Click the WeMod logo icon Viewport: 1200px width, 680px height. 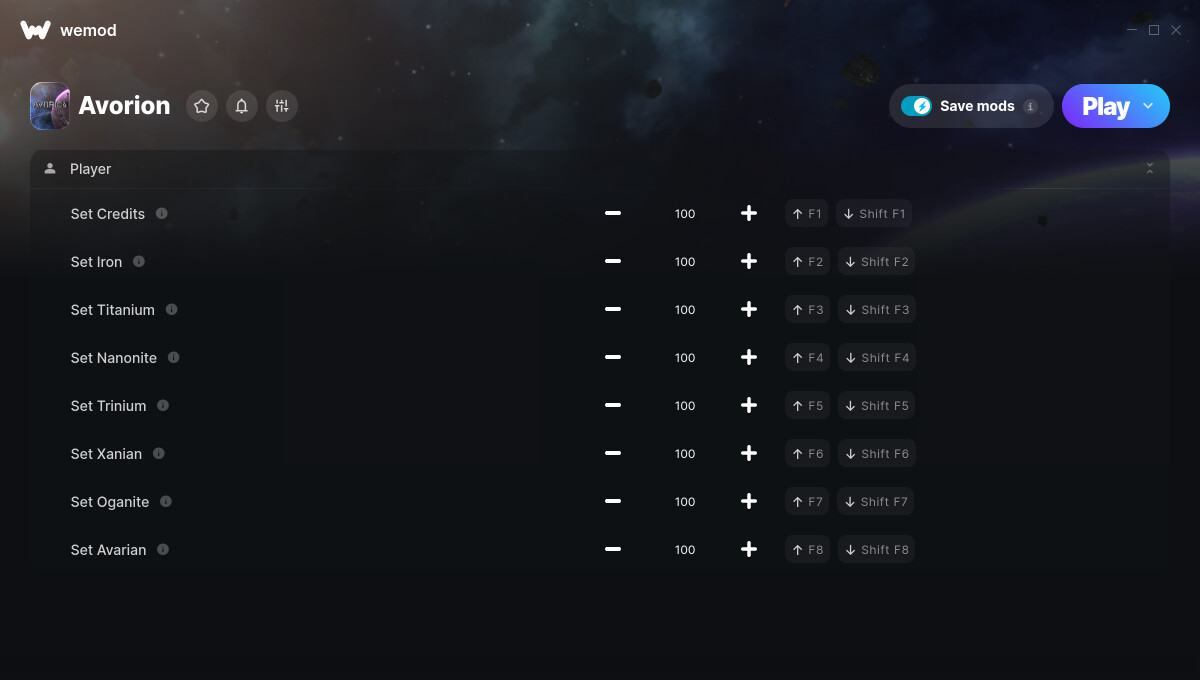click(x=35, y=30)
